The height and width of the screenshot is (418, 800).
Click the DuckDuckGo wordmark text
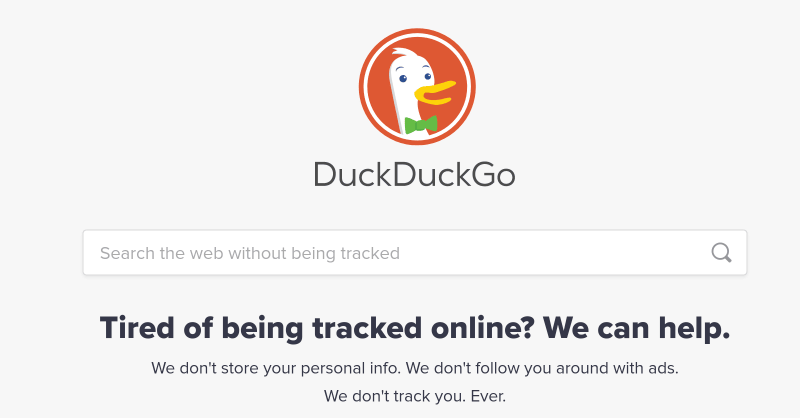pyautogui.click(x=414, y=175)
